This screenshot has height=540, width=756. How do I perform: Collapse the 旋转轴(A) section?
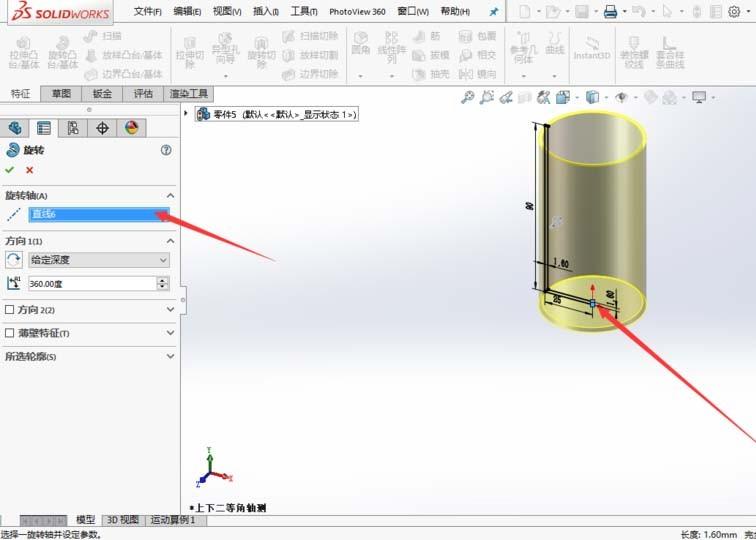(x=170, y=196)
